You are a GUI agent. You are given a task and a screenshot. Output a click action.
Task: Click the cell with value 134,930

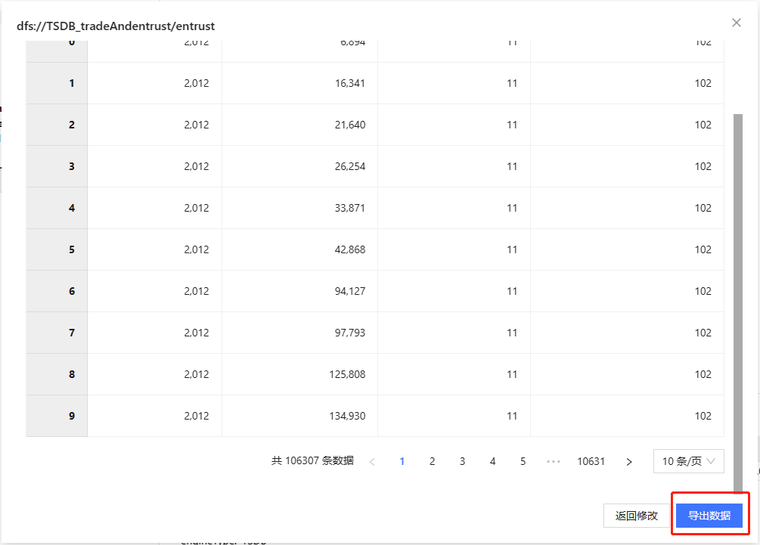[x=300, y=416]
